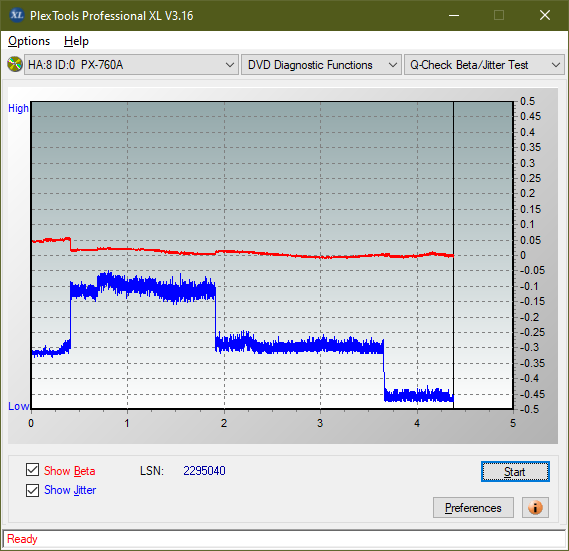Click the red Show Beta label
Screen dimensions: 569x551
pos(70,471)
